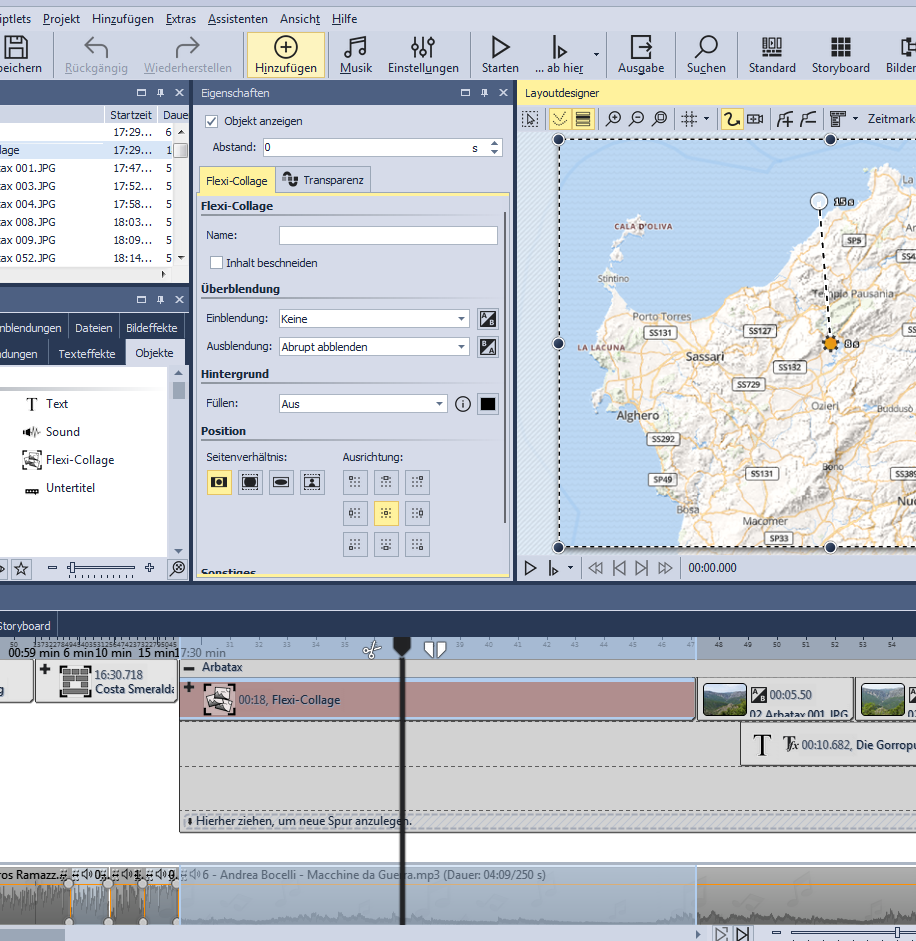This screenshot has height=941, width=916.
Task: Open the Ausblendung dropdown list
Action: [461, 347]
